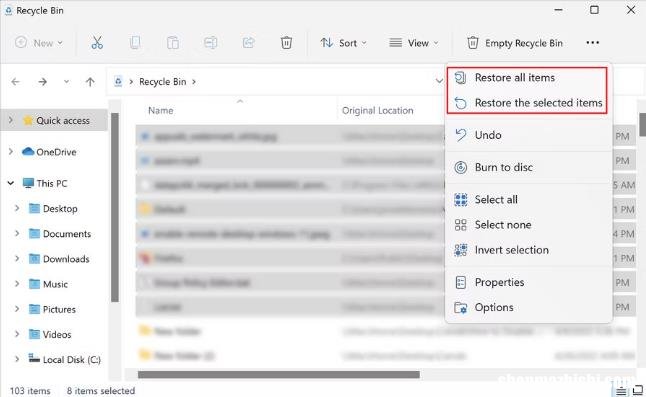Image resolution: width=646 pixels, height=397 pixels.
Task: Click the Rename icon in toolbar
Action: pos(211,43)
